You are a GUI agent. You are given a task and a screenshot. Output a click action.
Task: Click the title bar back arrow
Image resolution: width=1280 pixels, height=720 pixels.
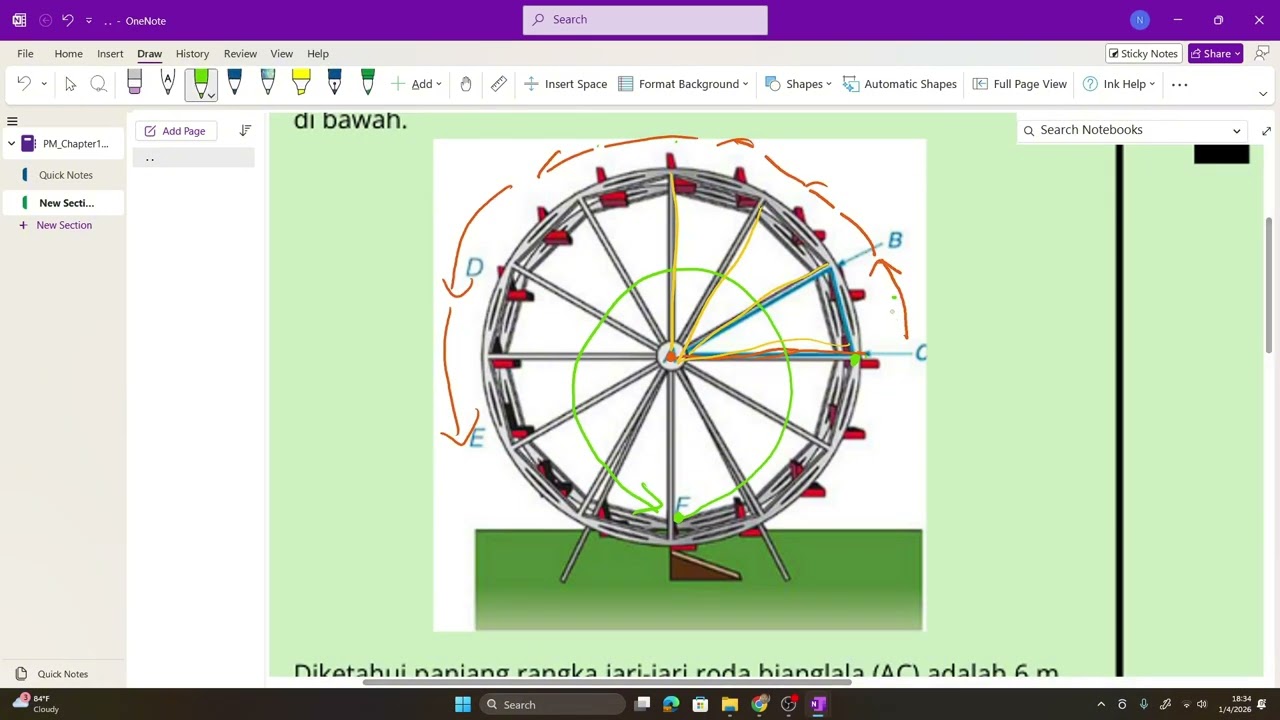click(x=46, y=20)
